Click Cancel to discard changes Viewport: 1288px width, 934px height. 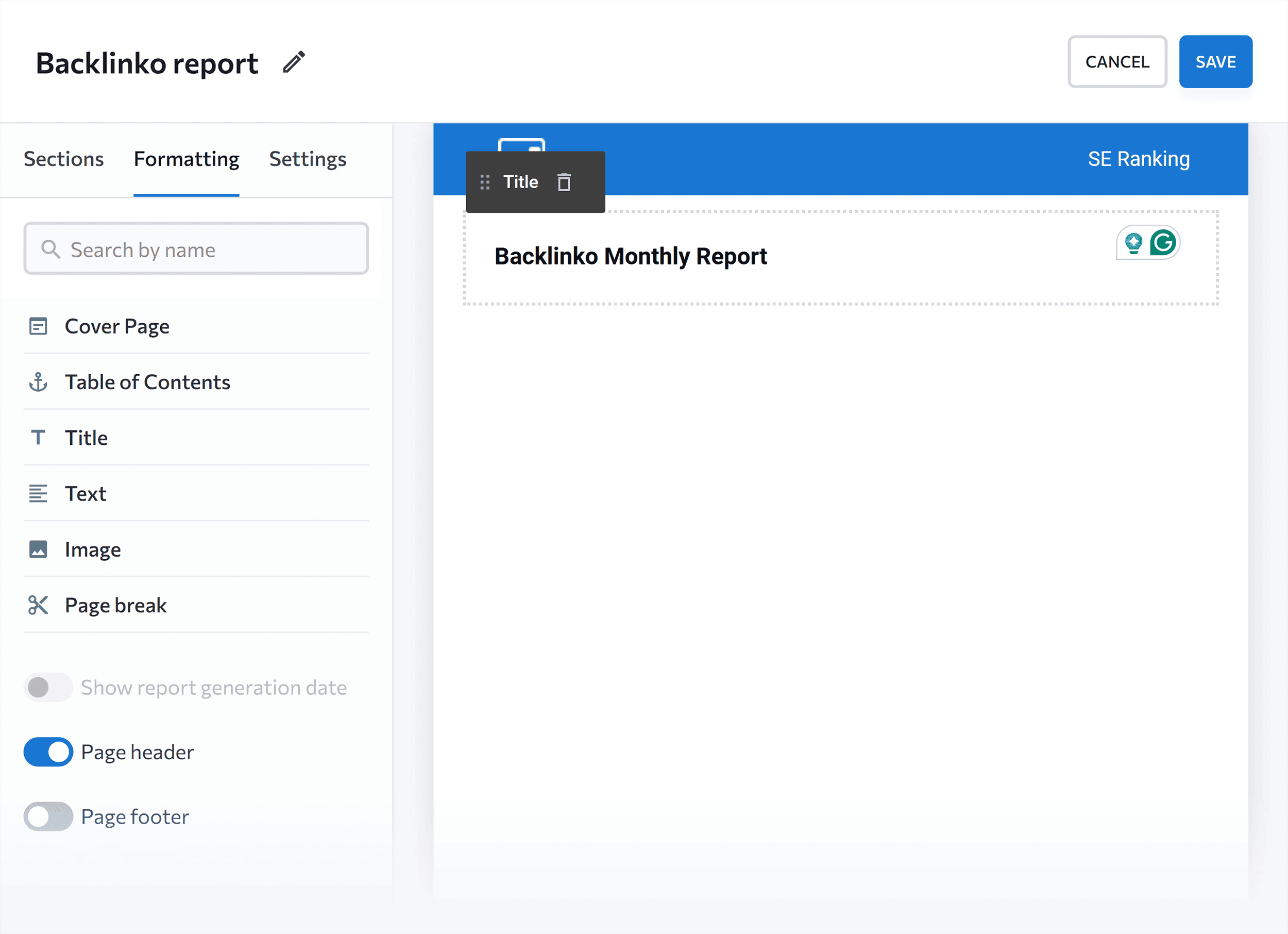point(1117,61)
